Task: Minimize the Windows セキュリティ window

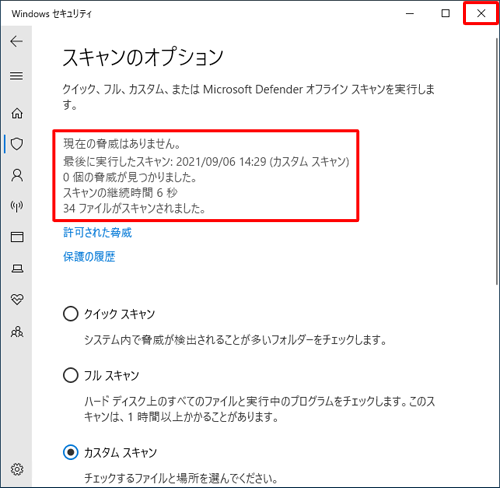Action: pos(410,13)
